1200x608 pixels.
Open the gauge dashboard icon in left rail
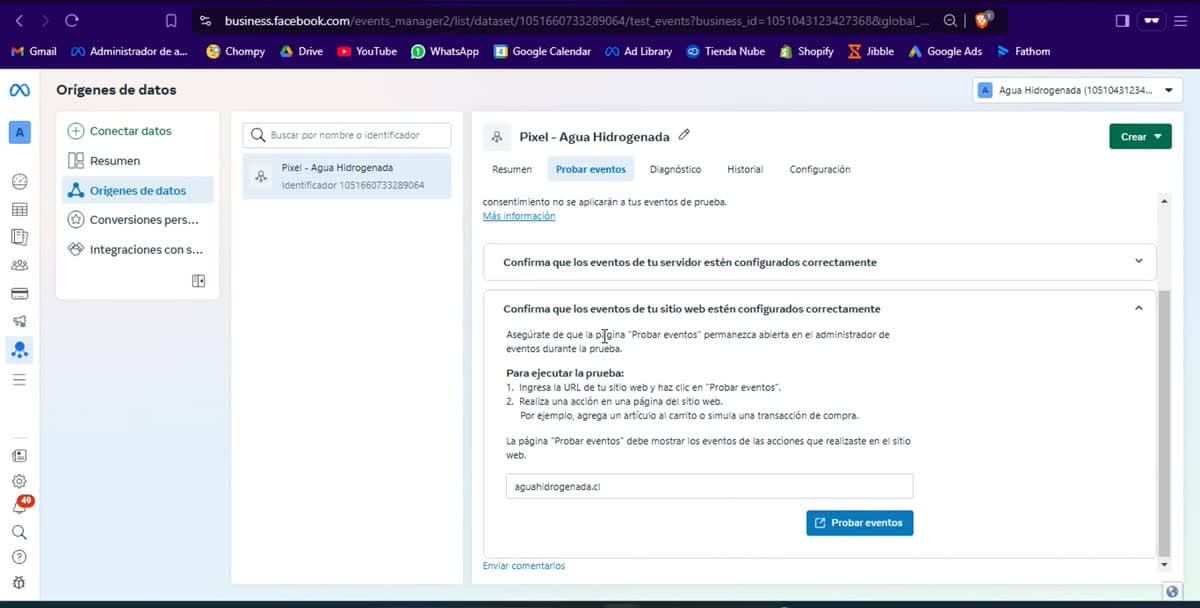pos(19,181)
